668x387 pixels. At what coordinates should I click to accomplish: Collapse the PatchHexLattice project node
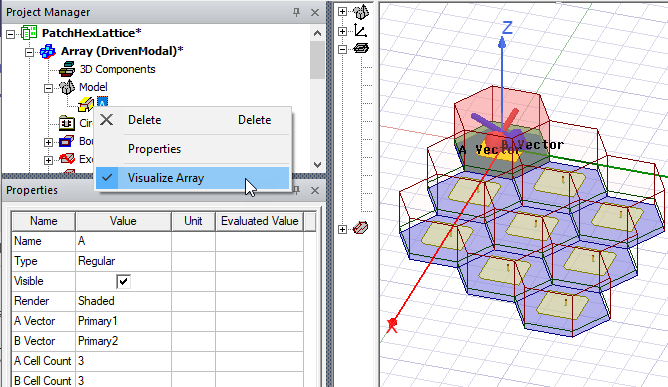(x=11, y=34)
